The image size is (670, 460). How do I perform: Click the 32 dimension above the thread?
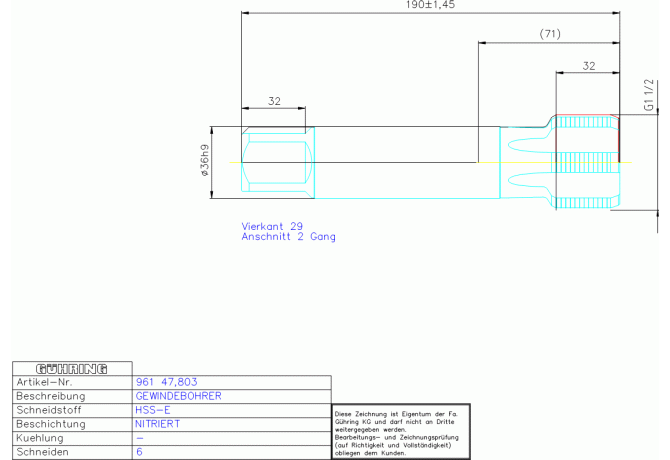point(589,66)
